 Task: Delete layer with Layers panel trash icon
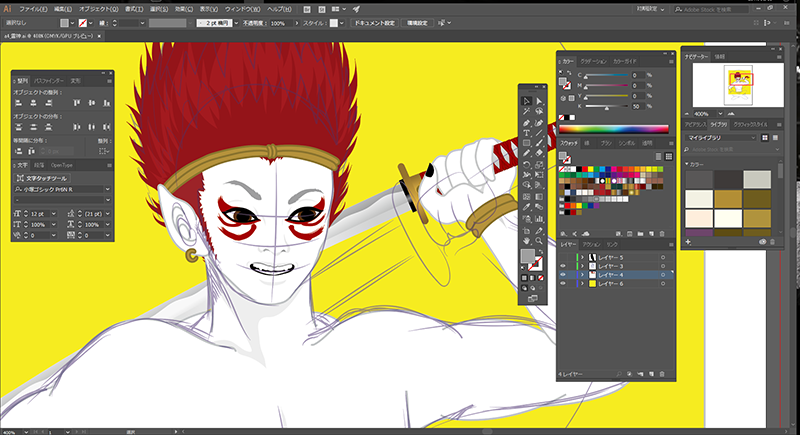(x=662, y=374)
